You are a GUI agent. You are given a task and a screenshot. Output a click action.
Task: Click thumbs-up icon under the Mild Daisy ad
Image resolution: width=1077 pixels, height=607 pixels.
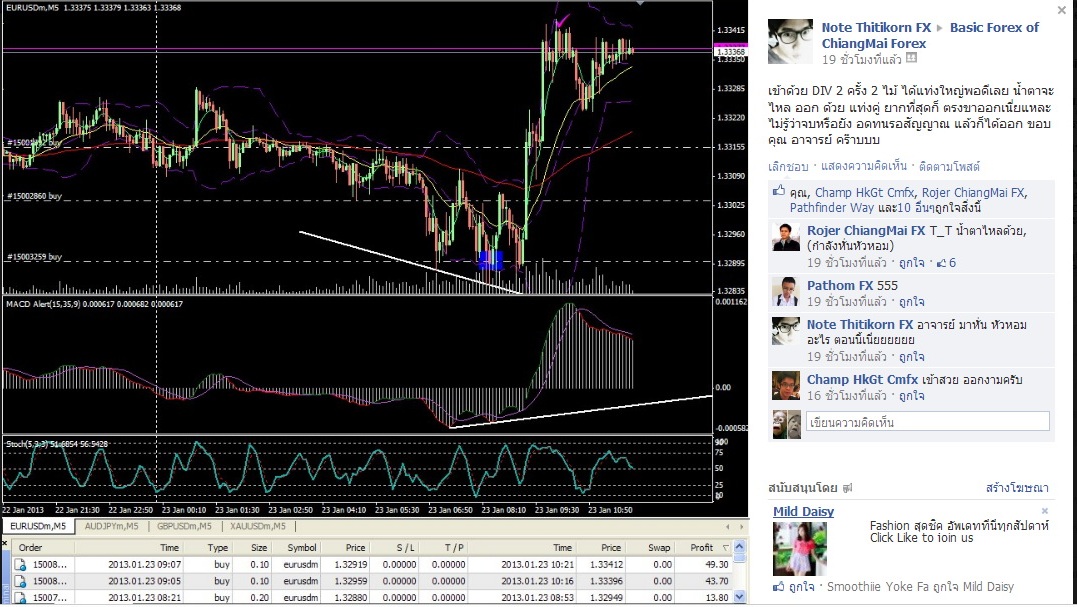tap(779, 587)
